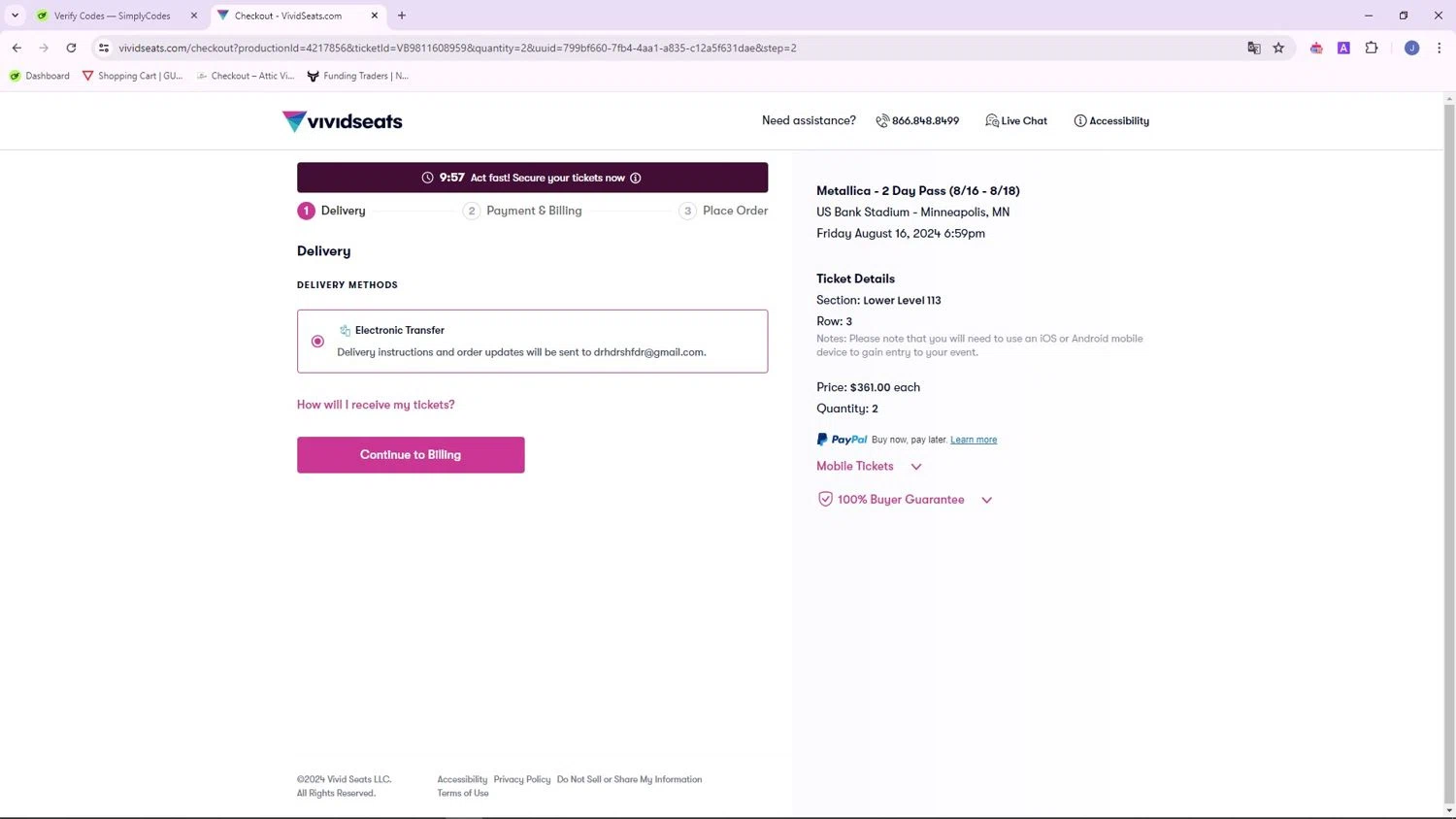
Task: Open footer Terms of Use link
Action: click(463, 793)
